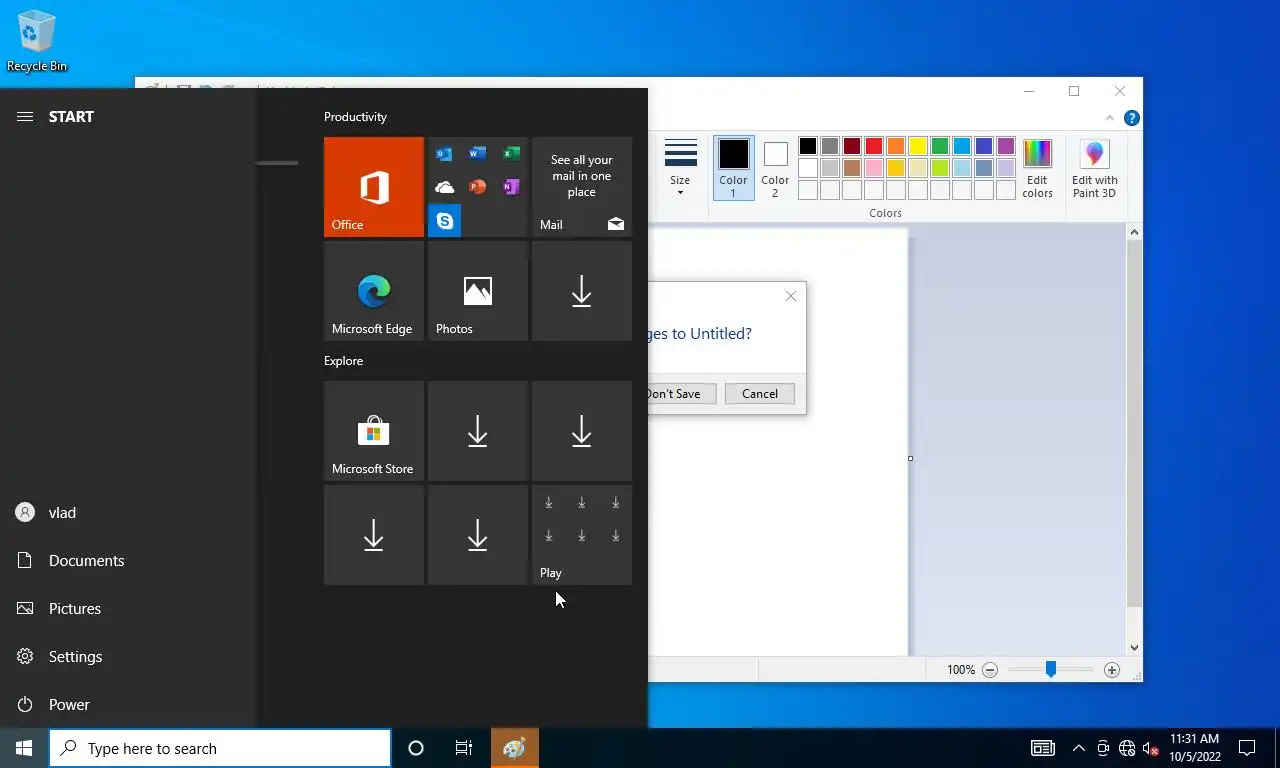This screenshot has width=1280, height=768.
Task: Open Documents from the Start menu
Action: 128,561
